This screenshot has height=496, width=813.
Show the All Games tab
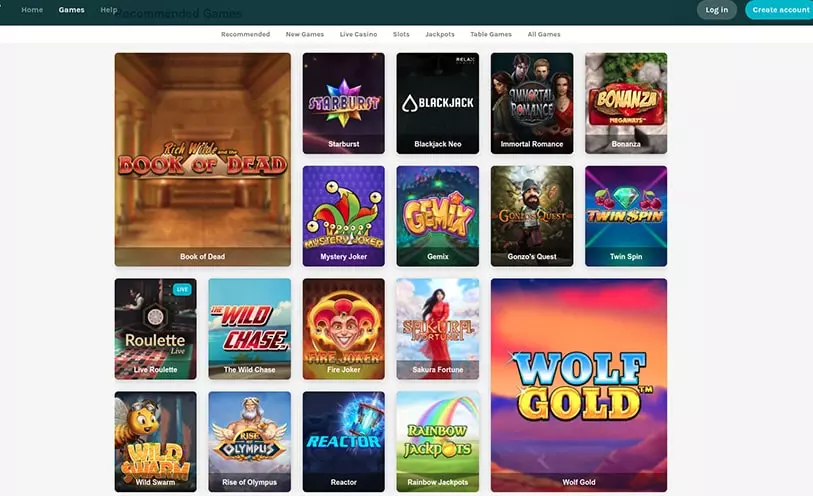click(x=544, y=34)
